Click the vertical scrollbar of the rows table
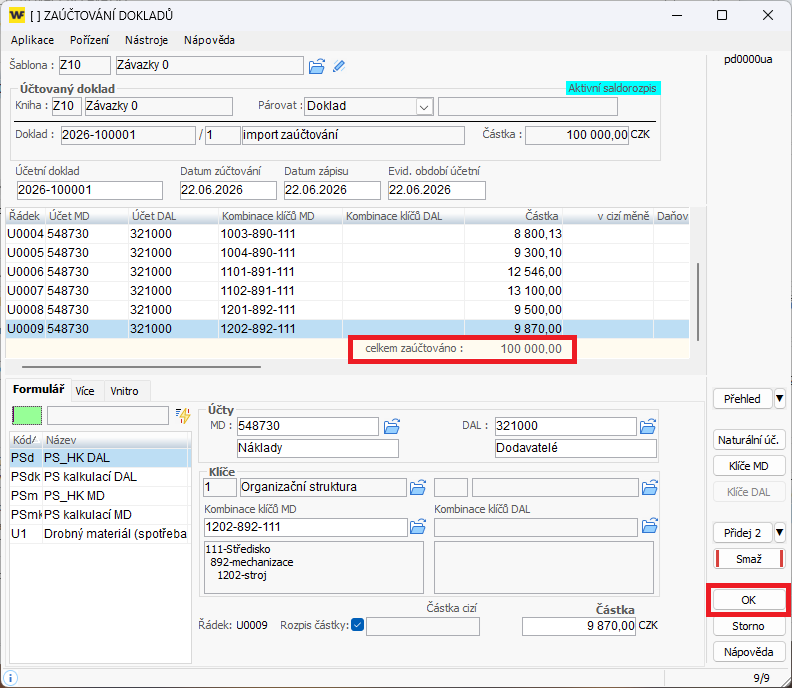Viewport: 792px width, 688px height. (x=698, y=302)
